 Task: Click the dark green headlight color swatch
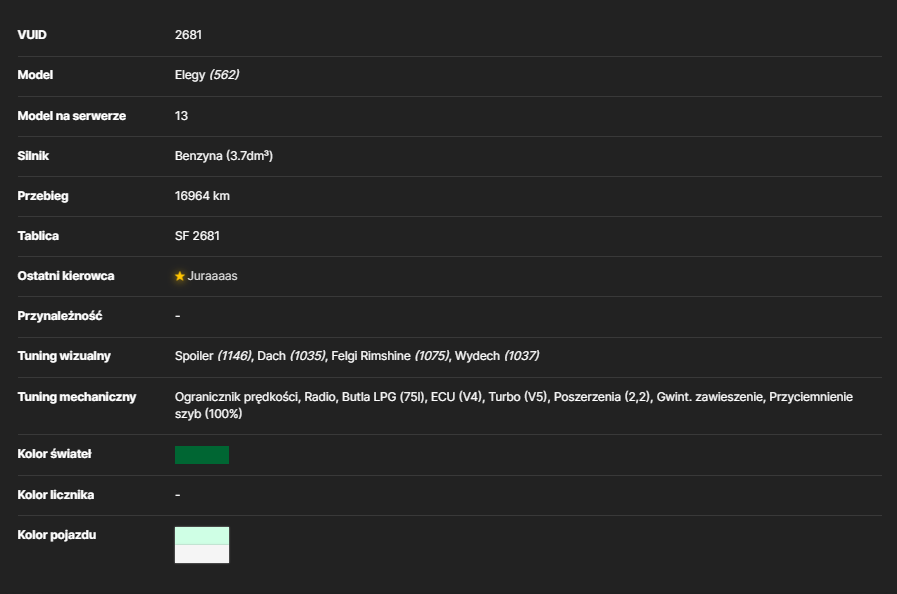point(202,455)
